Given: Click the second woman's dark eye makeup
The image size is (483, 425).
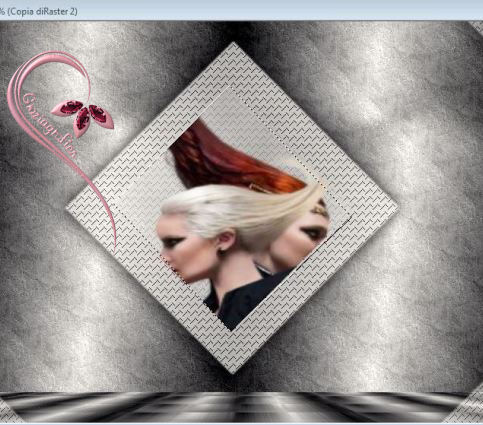Looking at the screenshot, I should 312,232.
